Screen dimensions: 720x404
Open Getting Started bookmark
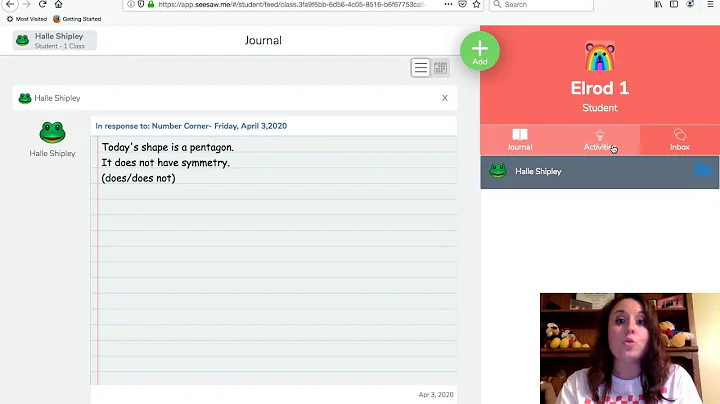tap(77, 19)
